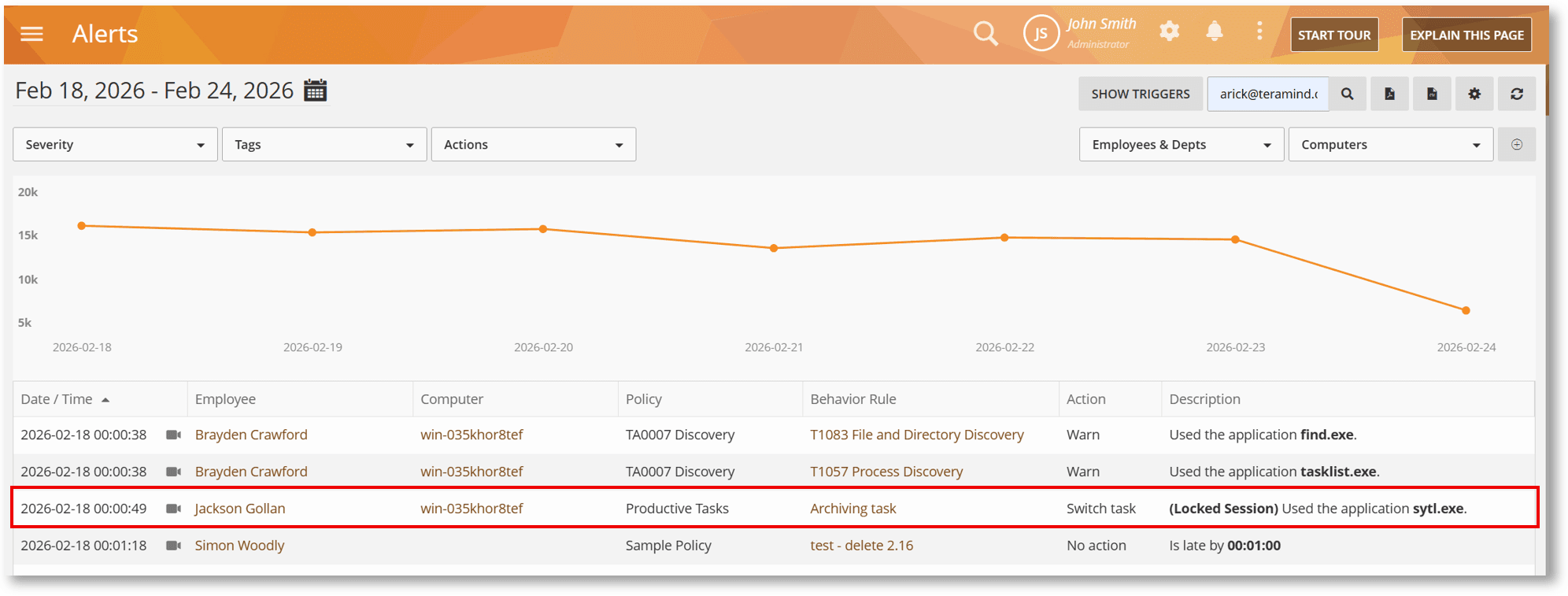Export alerts as PDF
Image resolution: width=1568 pixels, height=596 pixels.
pos(1390,94)
